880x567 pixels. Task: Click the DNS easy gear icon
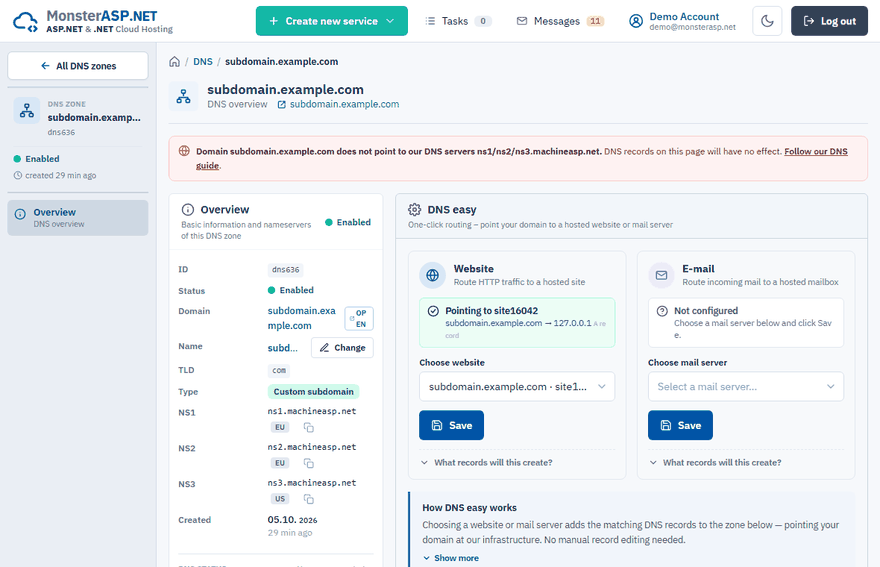pyautogui.click(x=415, y=210)
